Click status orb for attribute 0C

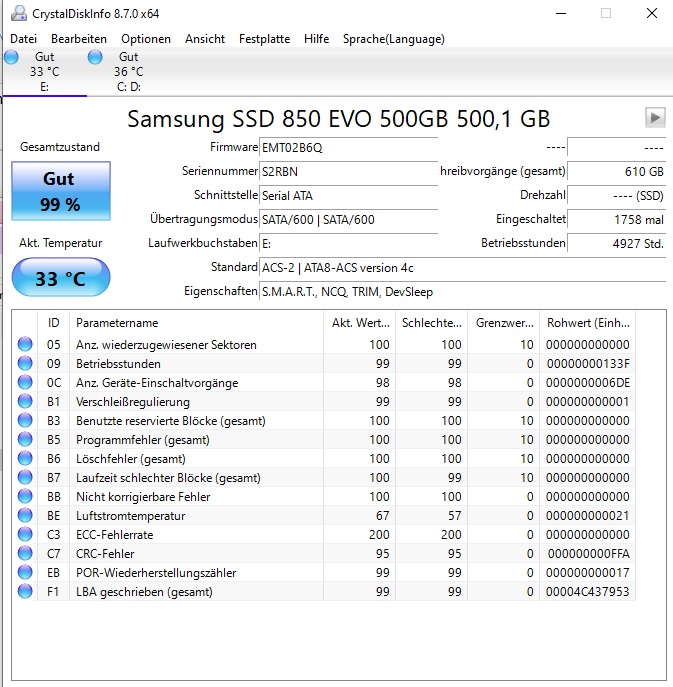coord(25,382)
